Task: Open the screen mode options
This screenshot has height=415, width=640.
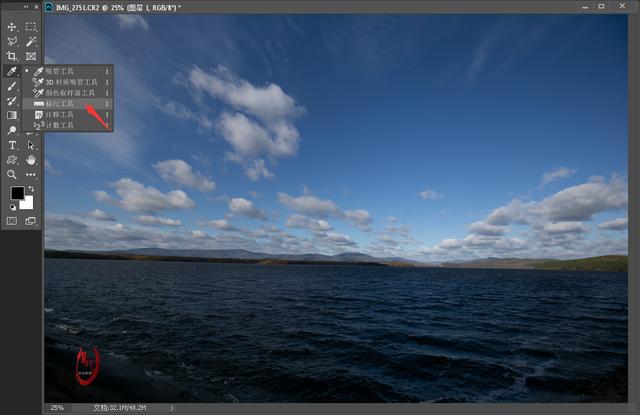Action: point(31,220)
